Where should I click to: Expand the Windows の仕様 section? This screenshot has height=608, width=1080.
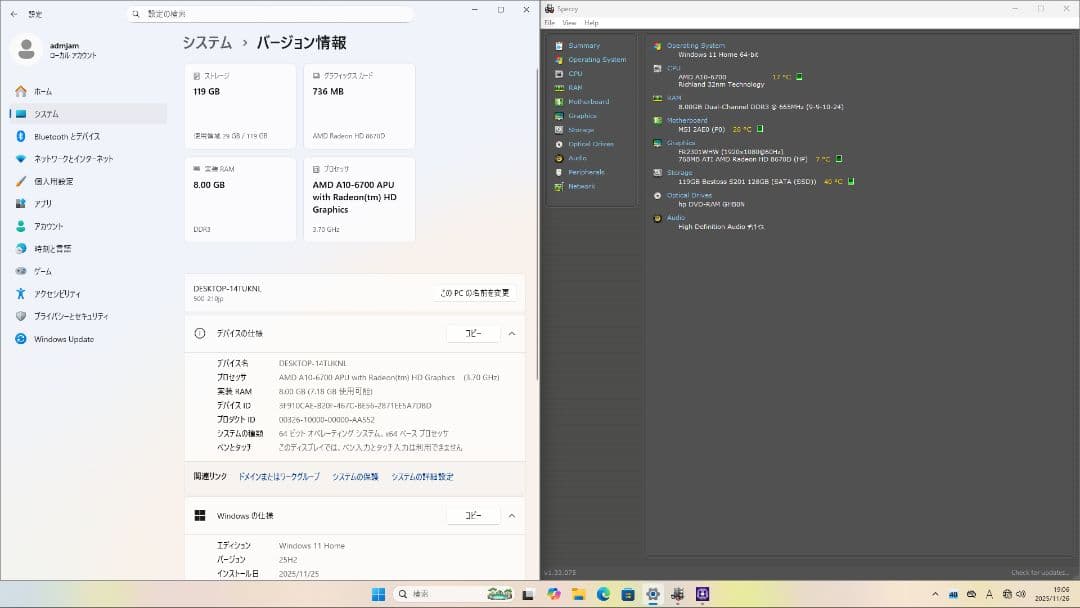point(511,515)
